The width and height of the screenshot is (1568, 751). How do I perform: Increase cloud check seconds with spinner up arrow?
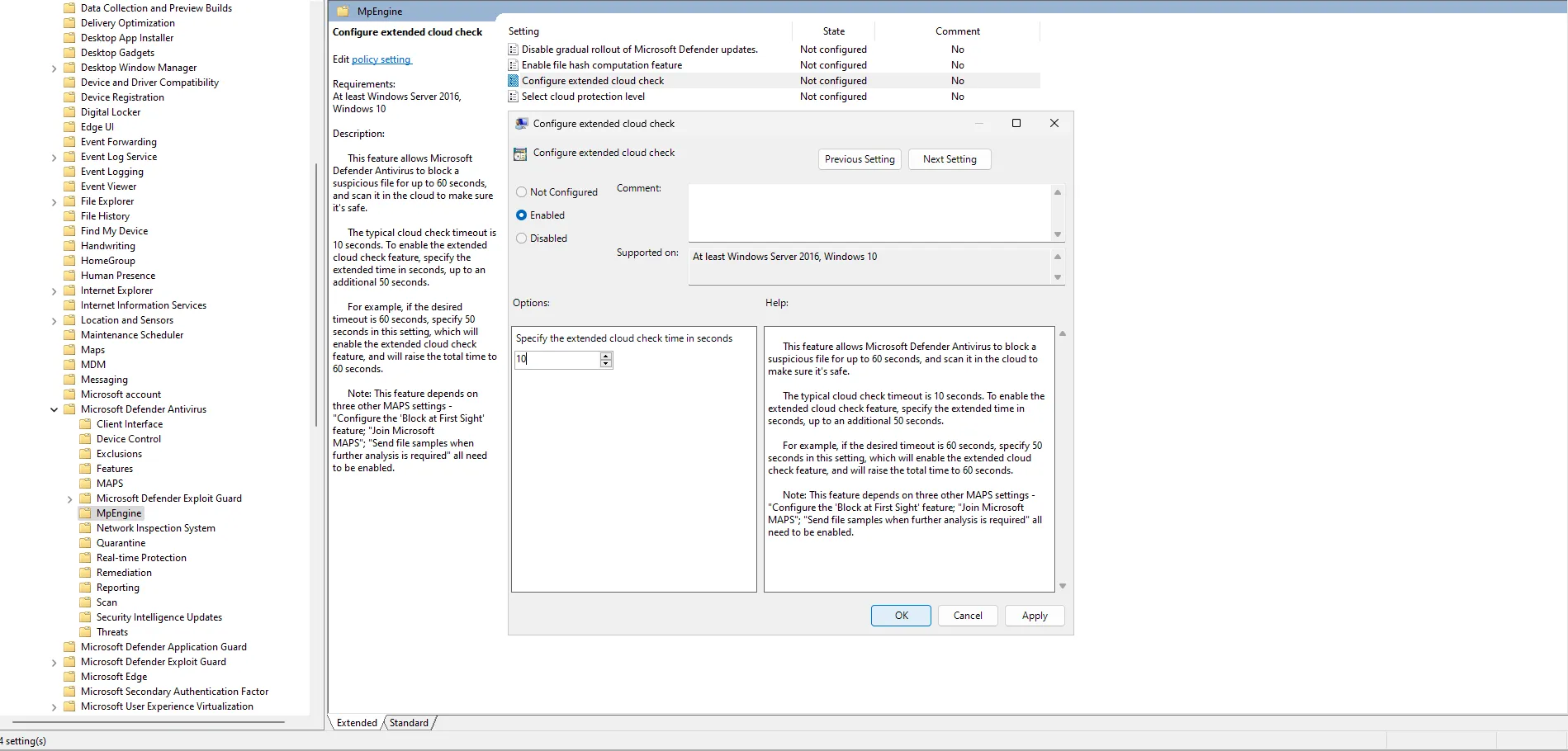click(x=607, y=356)
